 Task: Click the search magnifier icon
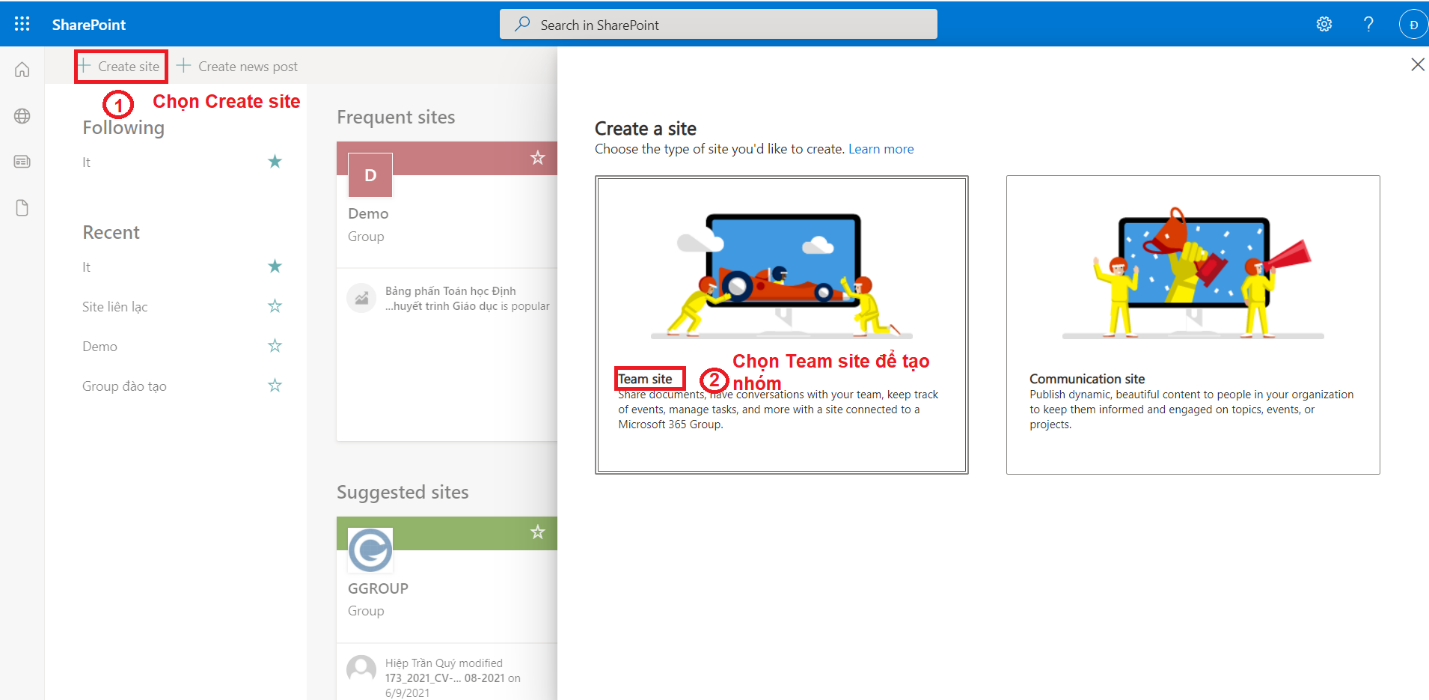click(x=522, y=24)
